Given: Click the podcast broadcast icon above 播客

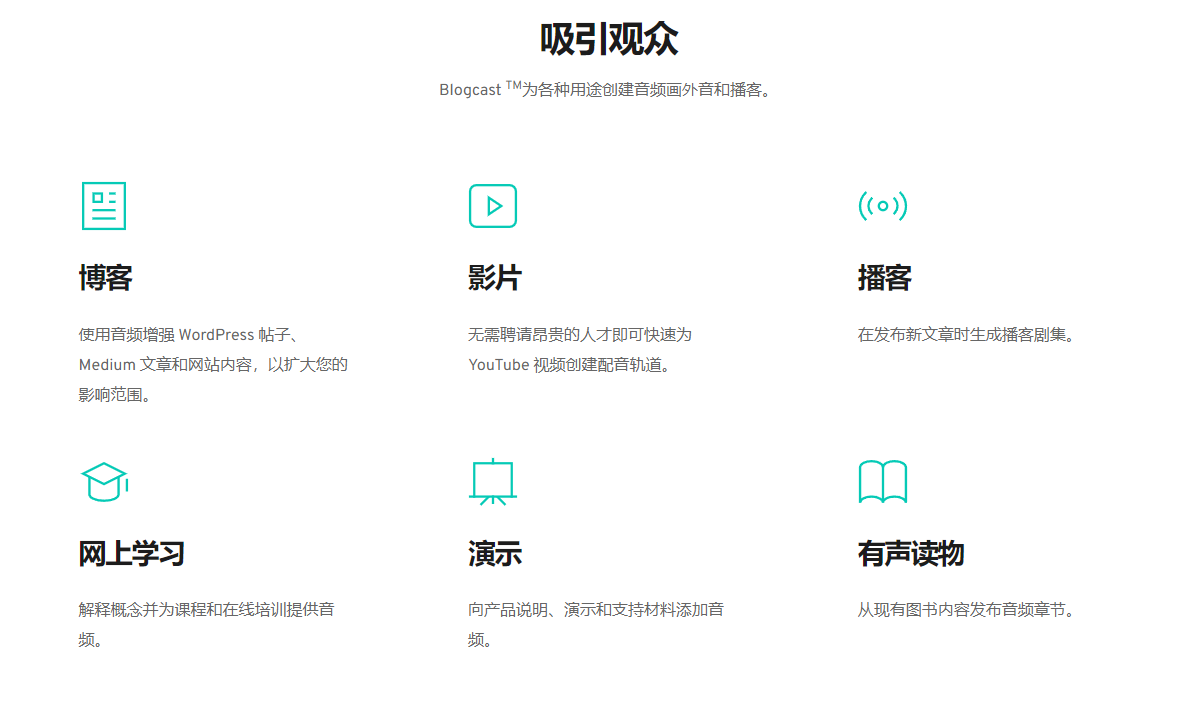Looking at the screenshot, I should click(x=882, y=206).
